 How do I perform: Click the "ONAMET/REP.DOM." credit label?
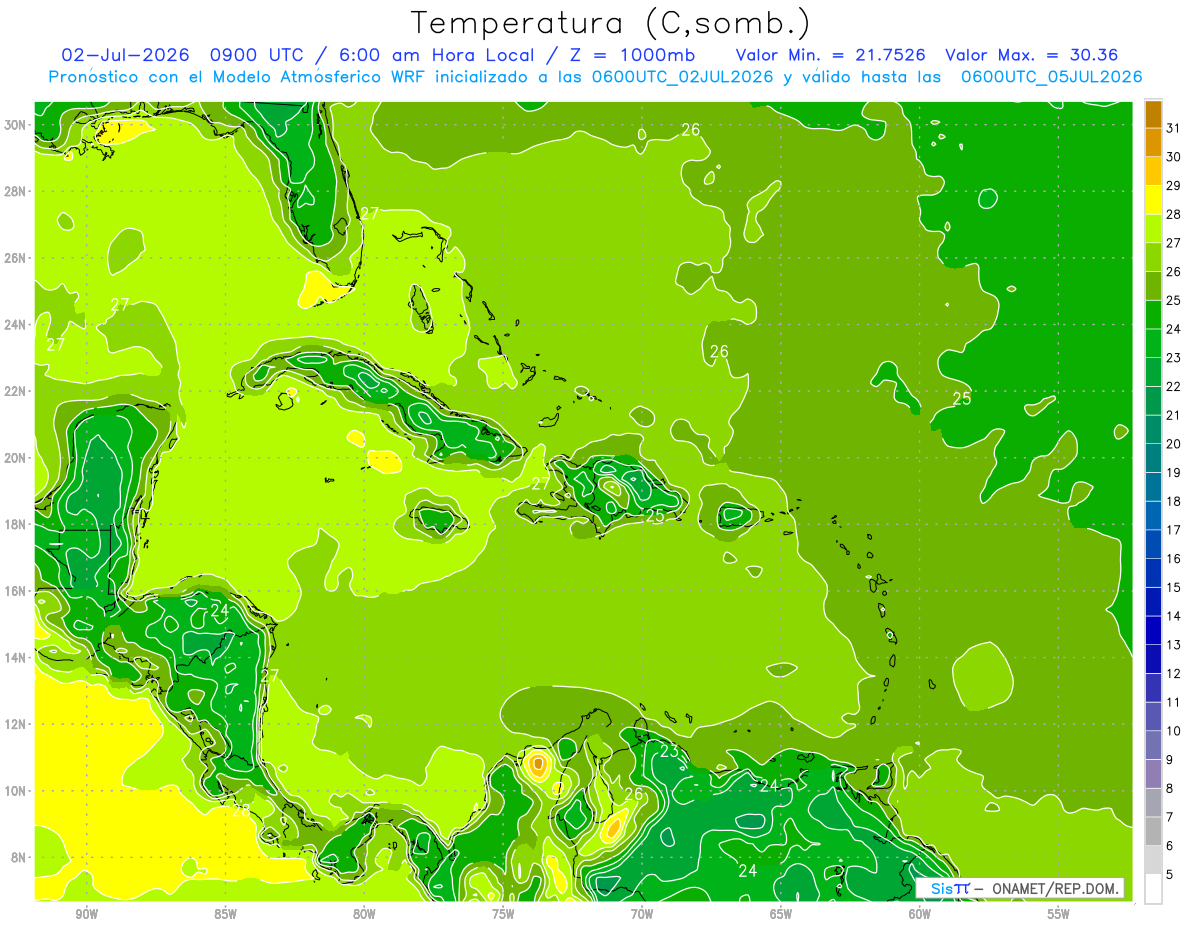(x=1058, y=888)
